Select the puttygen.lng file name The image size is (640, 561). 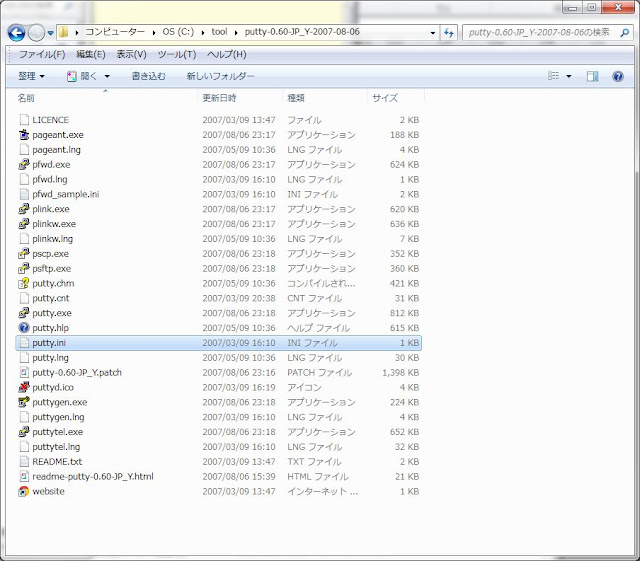[x=58, y=417]
